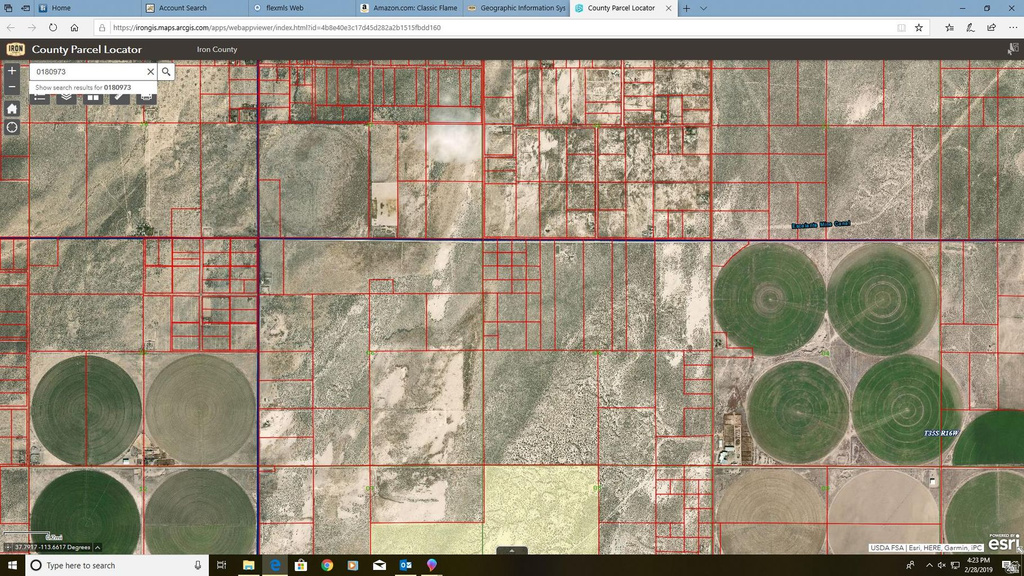Run the parcel search with the magnifier icon
Image resolution: width=1024 pixels, height=576 pixels.
(x=165, y=71)
